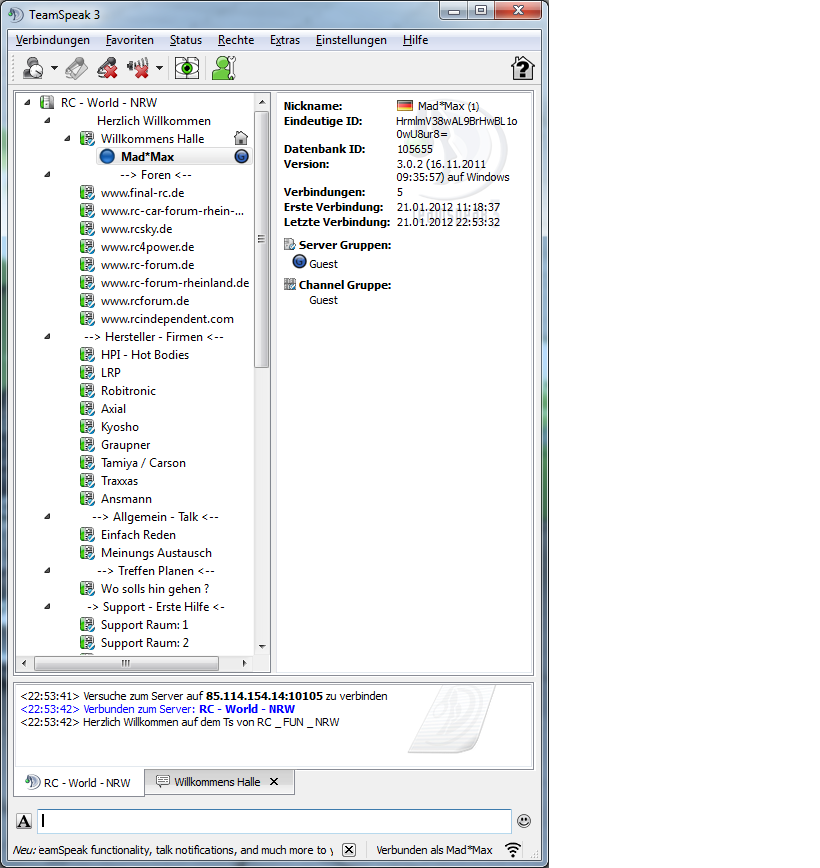Open the away status dropdown arrow
The height and width of the screenshot is (868, 820).
(x=55, y=69)
